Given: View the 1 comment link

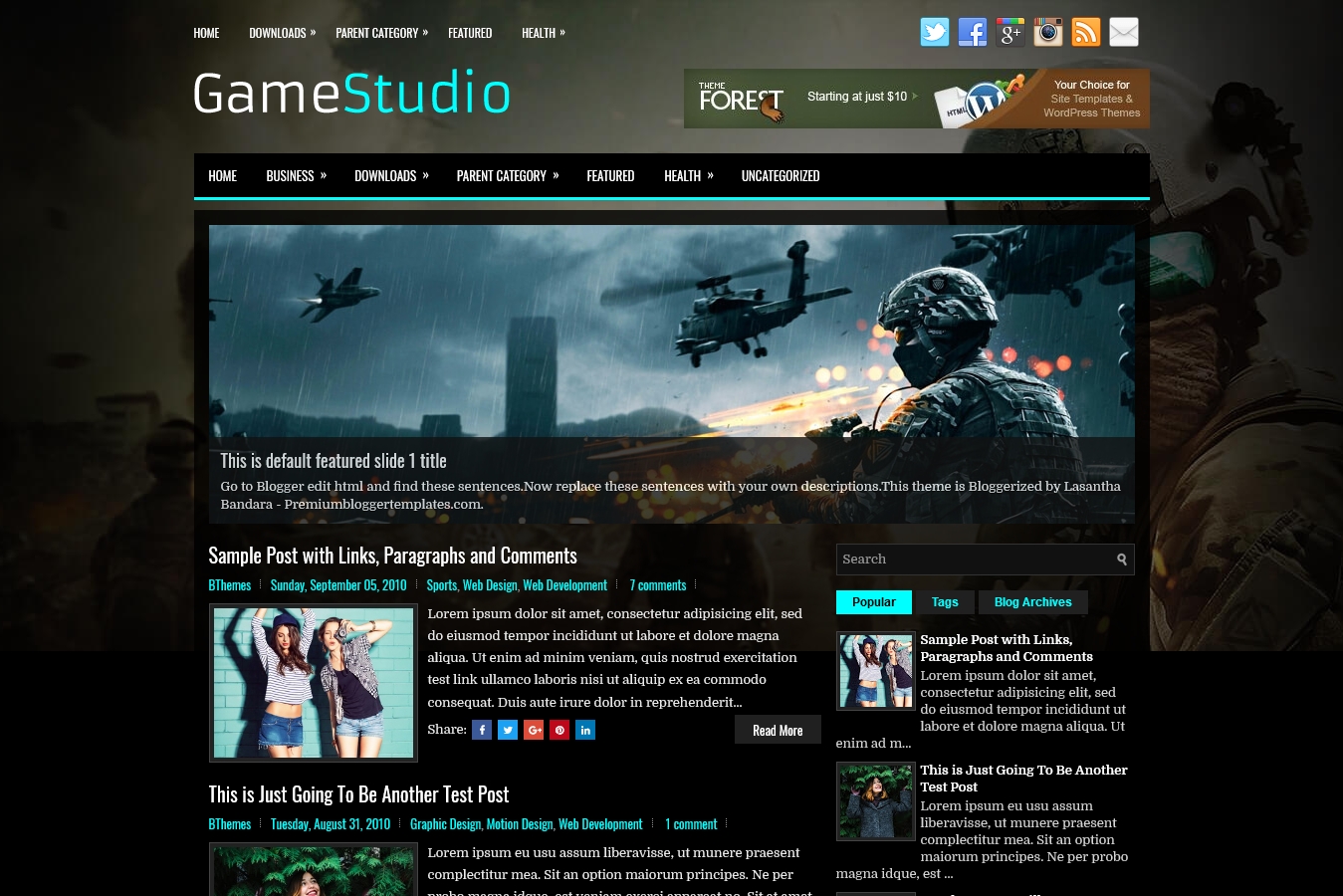Looking at the screenshot, I should point(691,824).
